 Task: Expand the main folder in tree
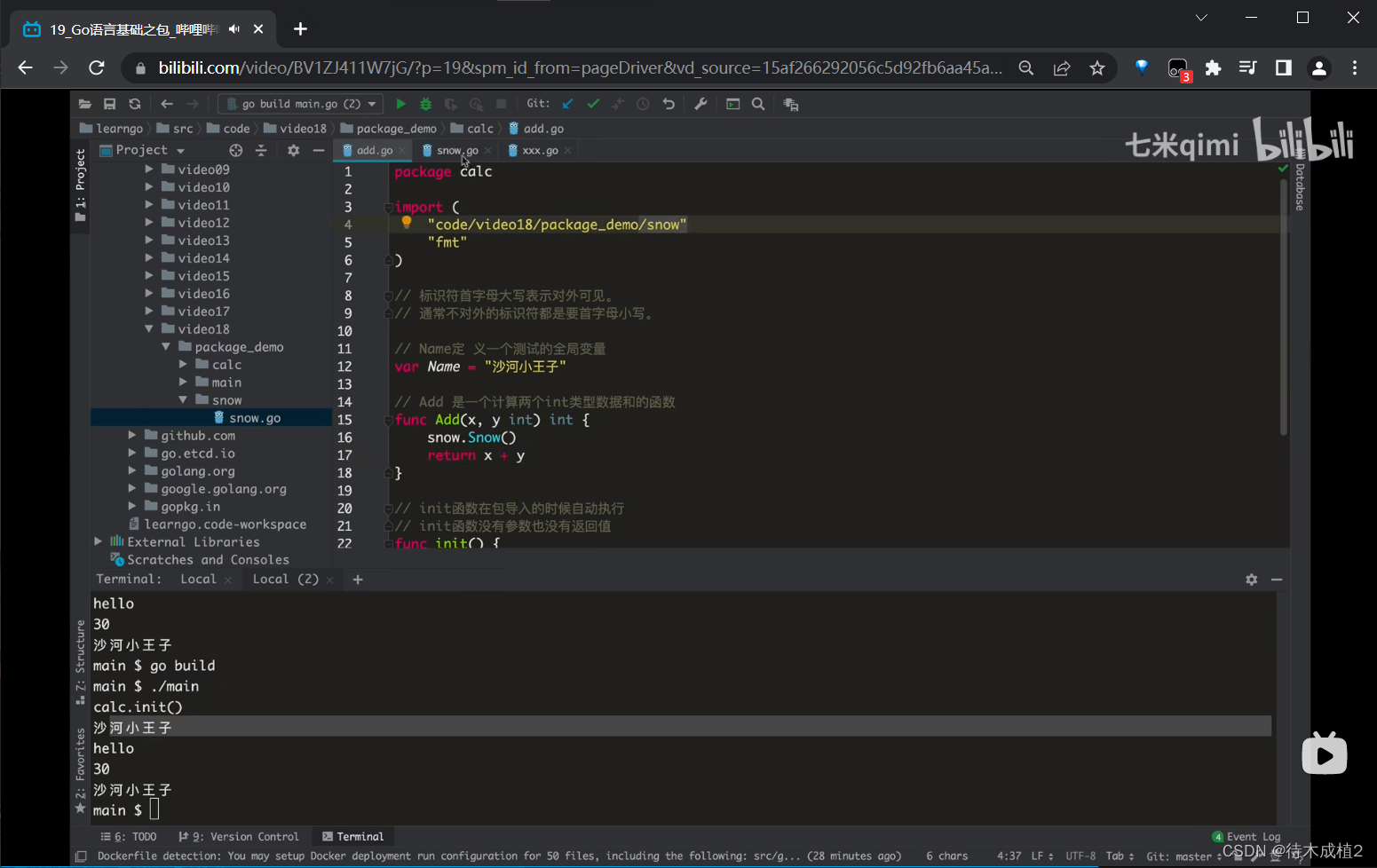point(183,382)
